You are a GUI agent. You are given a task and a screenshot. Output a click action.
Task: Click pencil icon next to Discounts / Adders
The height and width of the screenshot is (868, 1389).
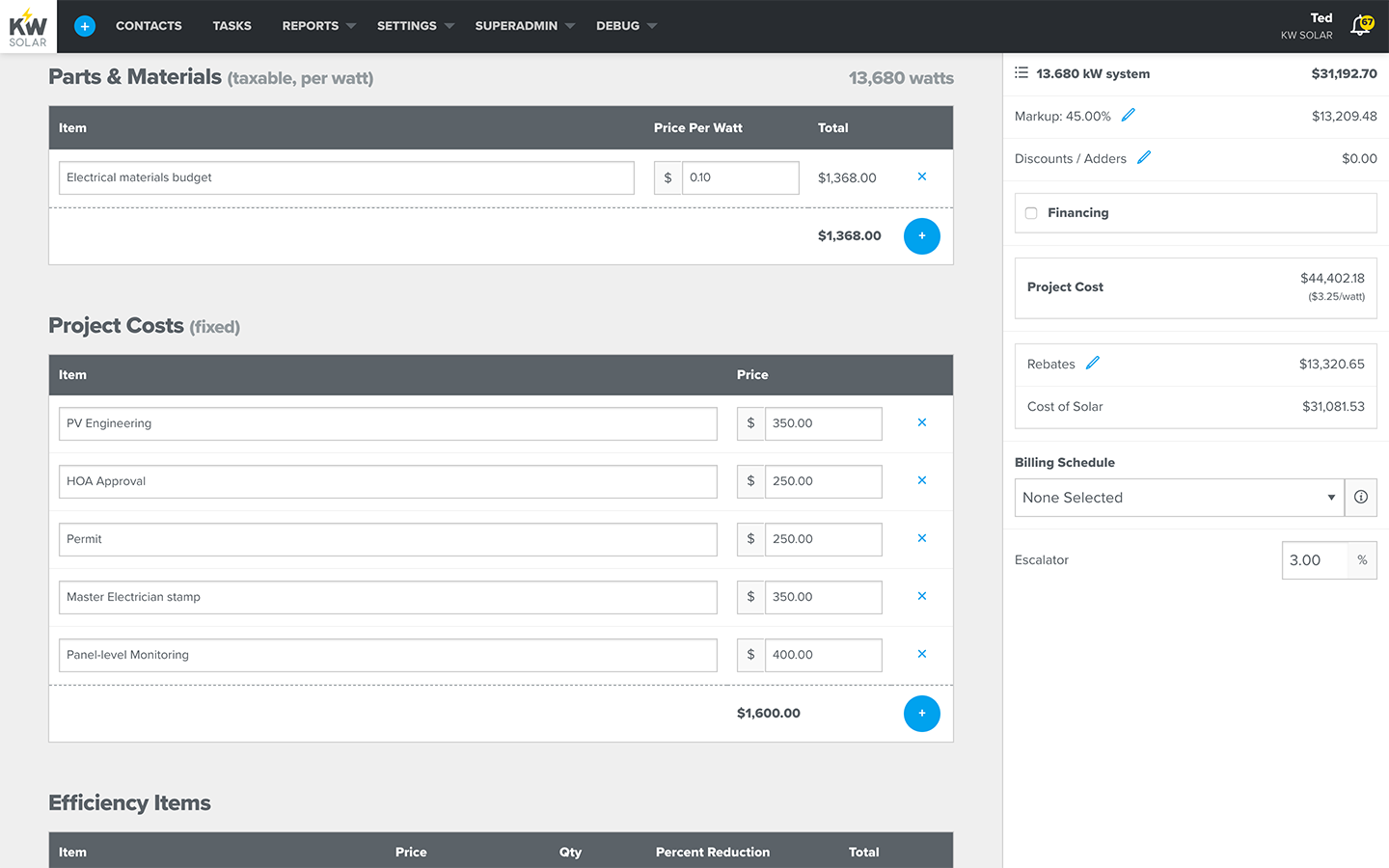click(x=1143, y=158)
